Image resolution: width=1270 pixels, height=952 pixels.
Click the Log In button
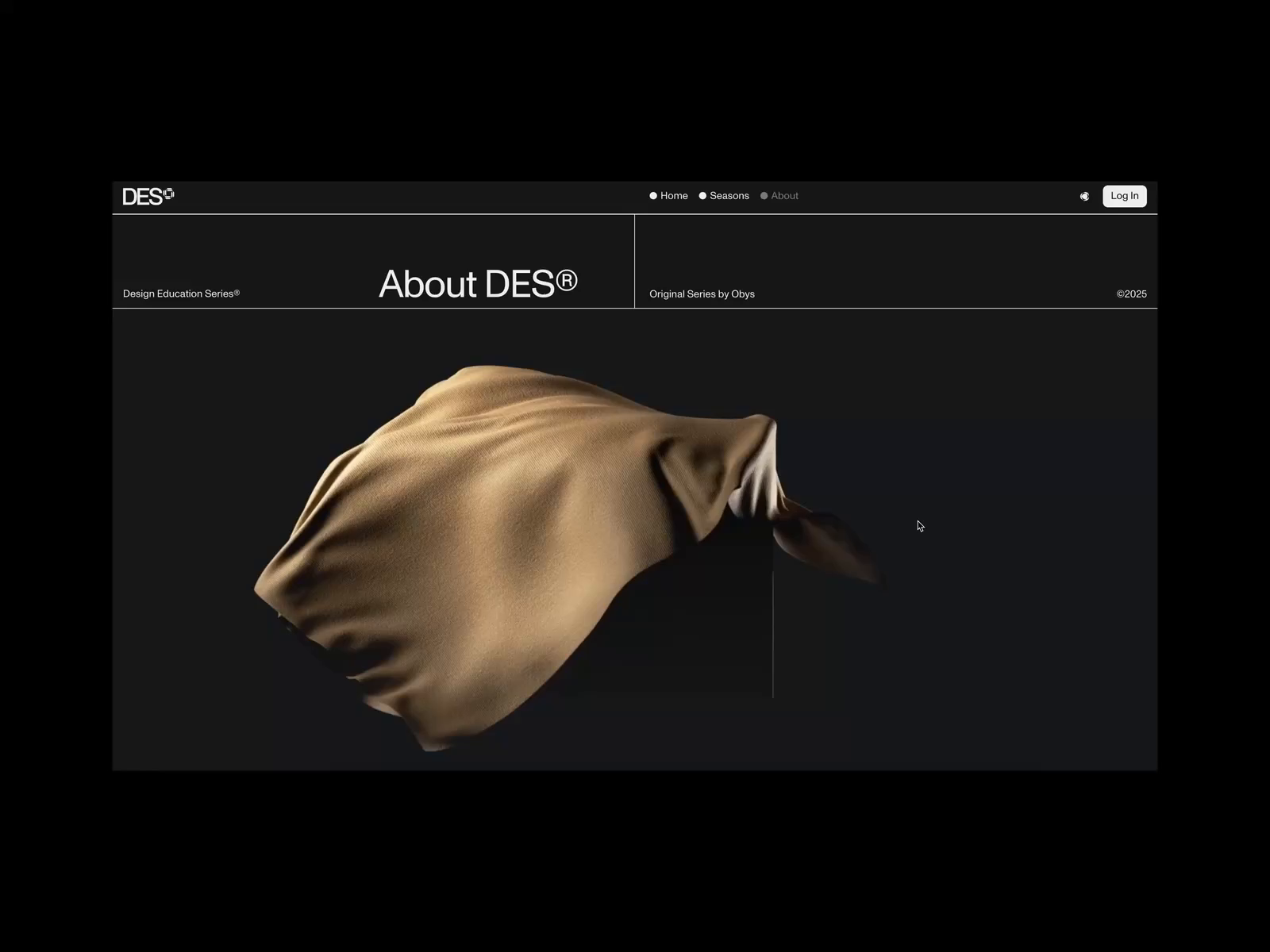(1124, 196)
